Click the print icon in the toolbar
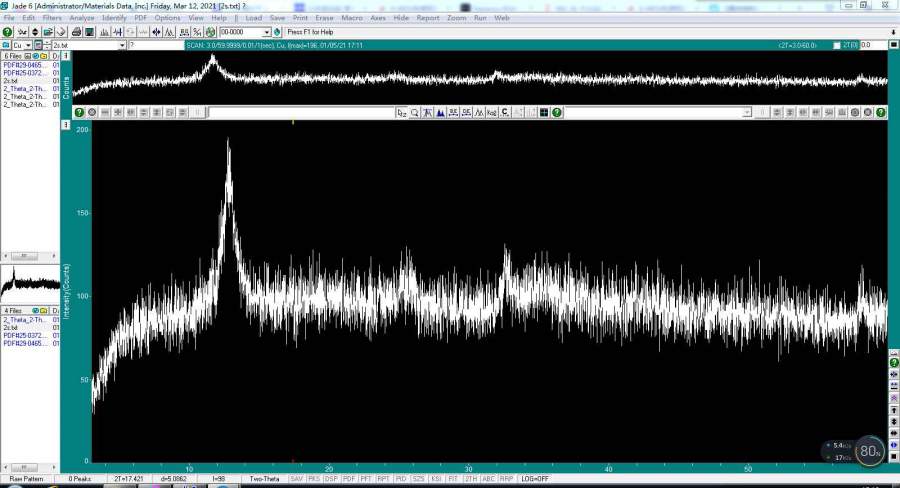Screen dimensions: 900x488 pyautogui.click(x=76, y=32)
